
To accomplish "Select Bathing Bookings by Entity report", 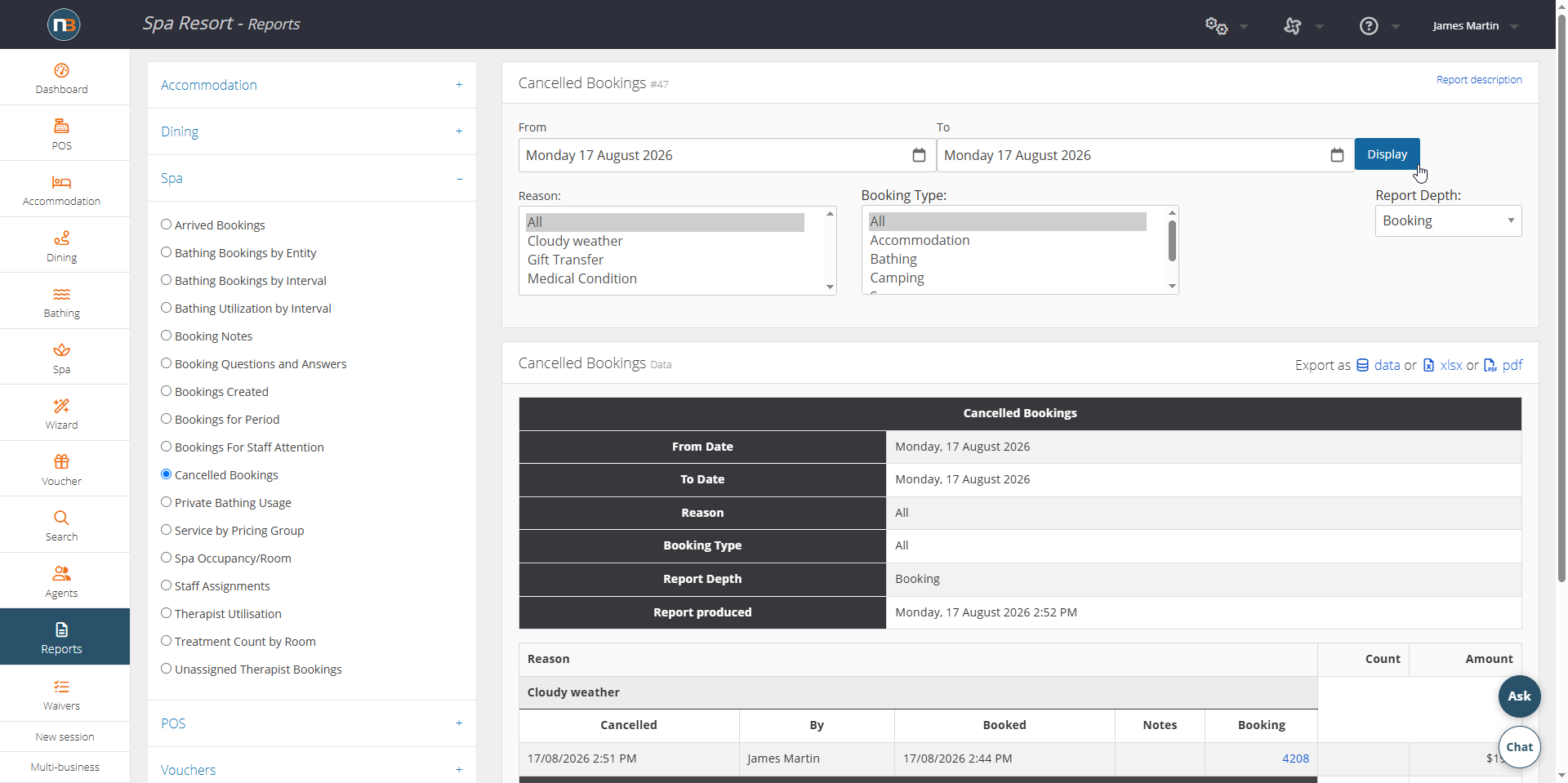I will tap(166, 252).
